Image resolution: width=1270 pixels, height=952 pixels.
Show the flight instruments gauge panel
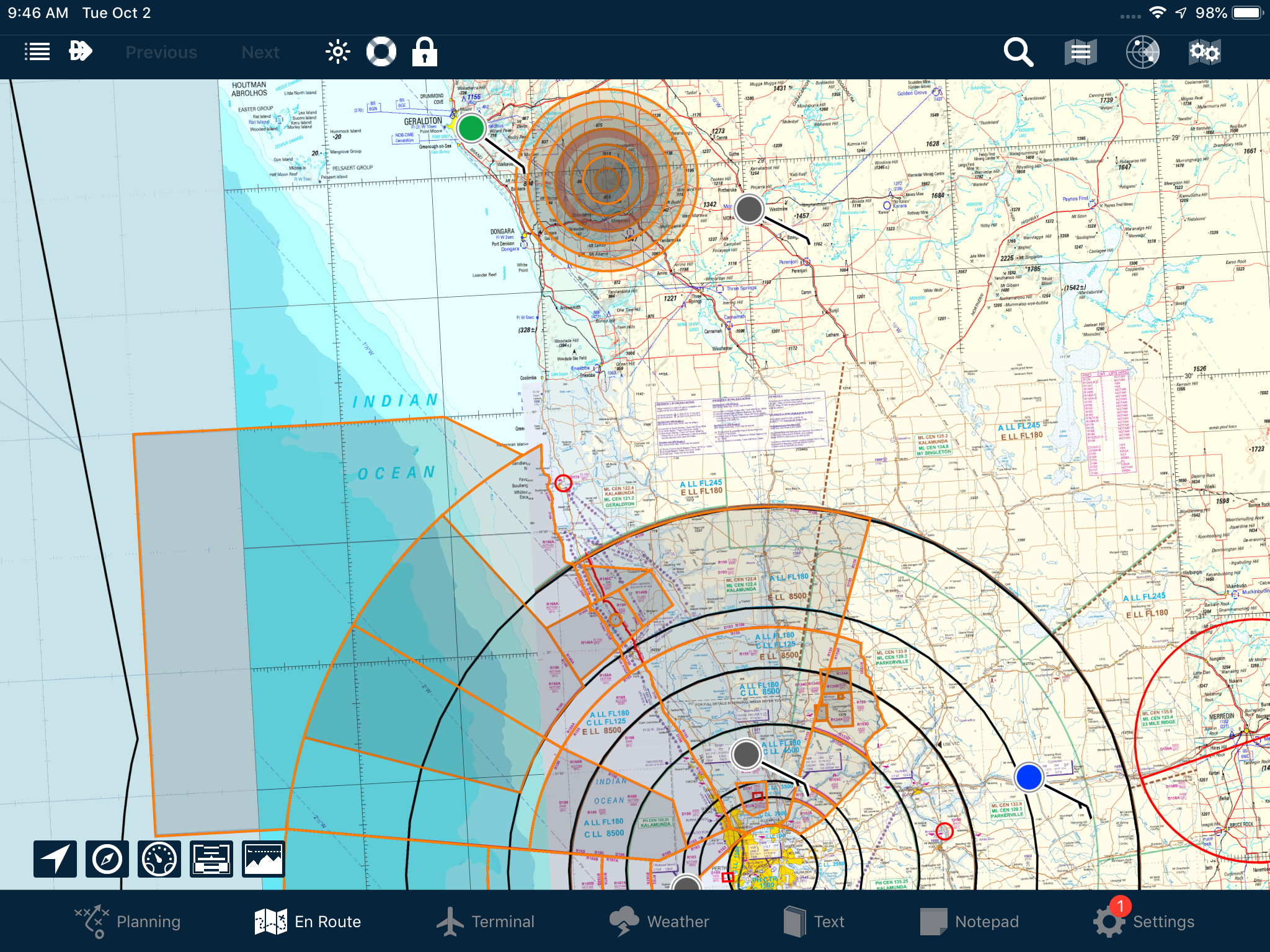tap(159, 859)
